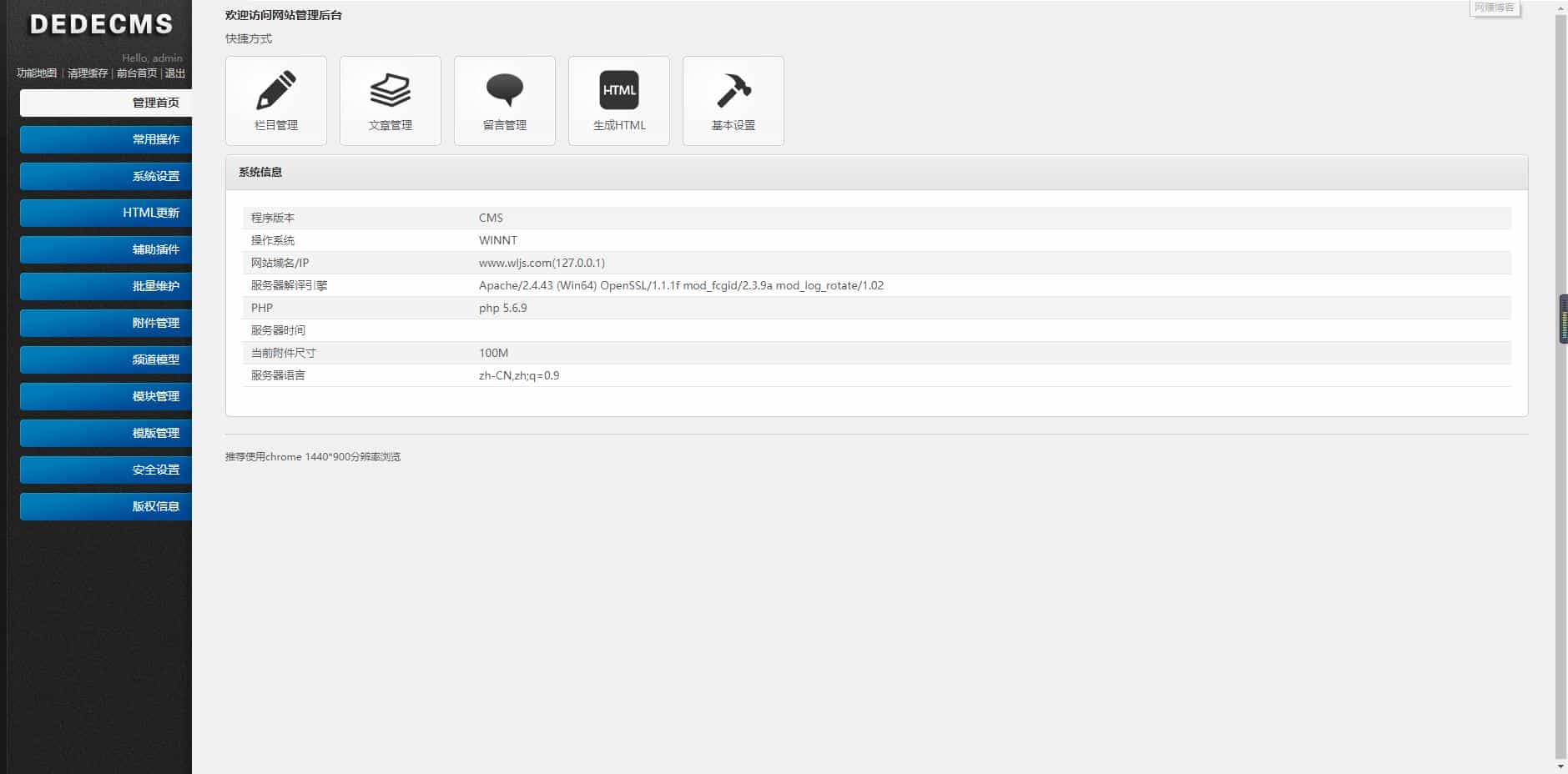Viewport: 1568px width, 774px height.
Task: Expand the 模版管理 sidebar menu
Action: pyautogui.click(x=106, y=433)
